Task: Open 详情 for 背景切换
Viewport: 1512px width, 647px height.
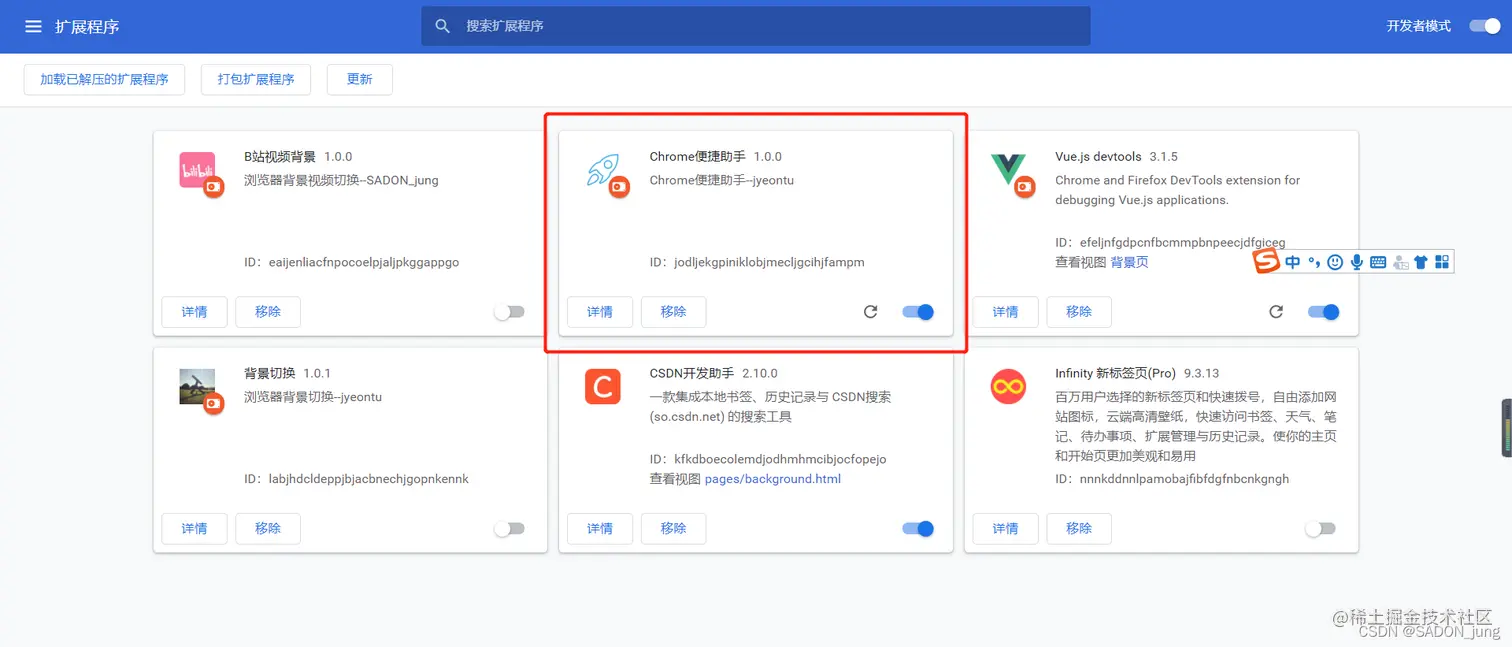Action: click(x=194, y=528)
